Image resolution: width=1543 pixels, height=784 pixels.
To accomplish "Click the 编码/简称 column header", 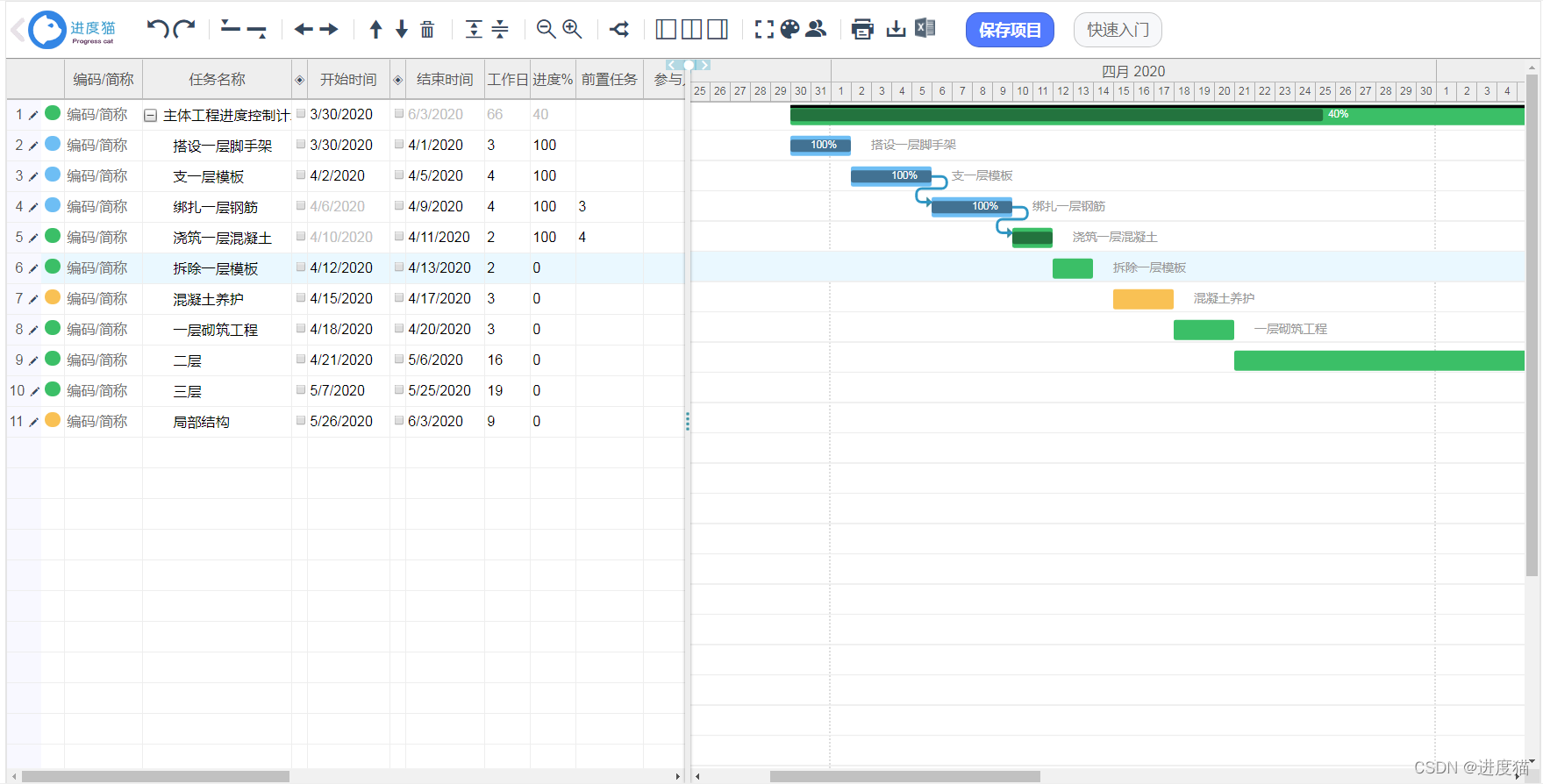I will coord(104,79).
